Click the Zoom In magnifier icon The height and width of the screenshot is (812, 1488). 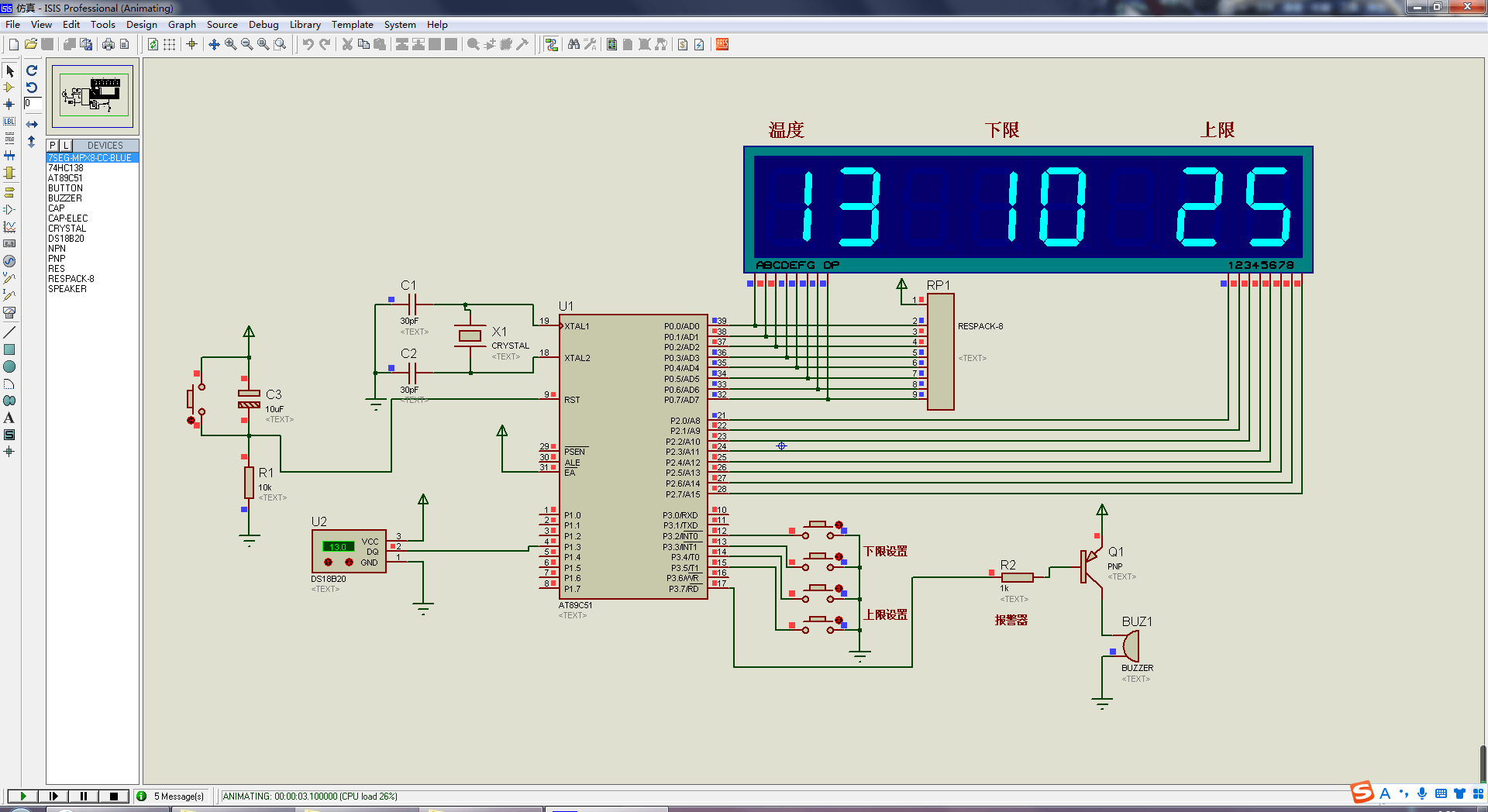(x=230, y=44)
